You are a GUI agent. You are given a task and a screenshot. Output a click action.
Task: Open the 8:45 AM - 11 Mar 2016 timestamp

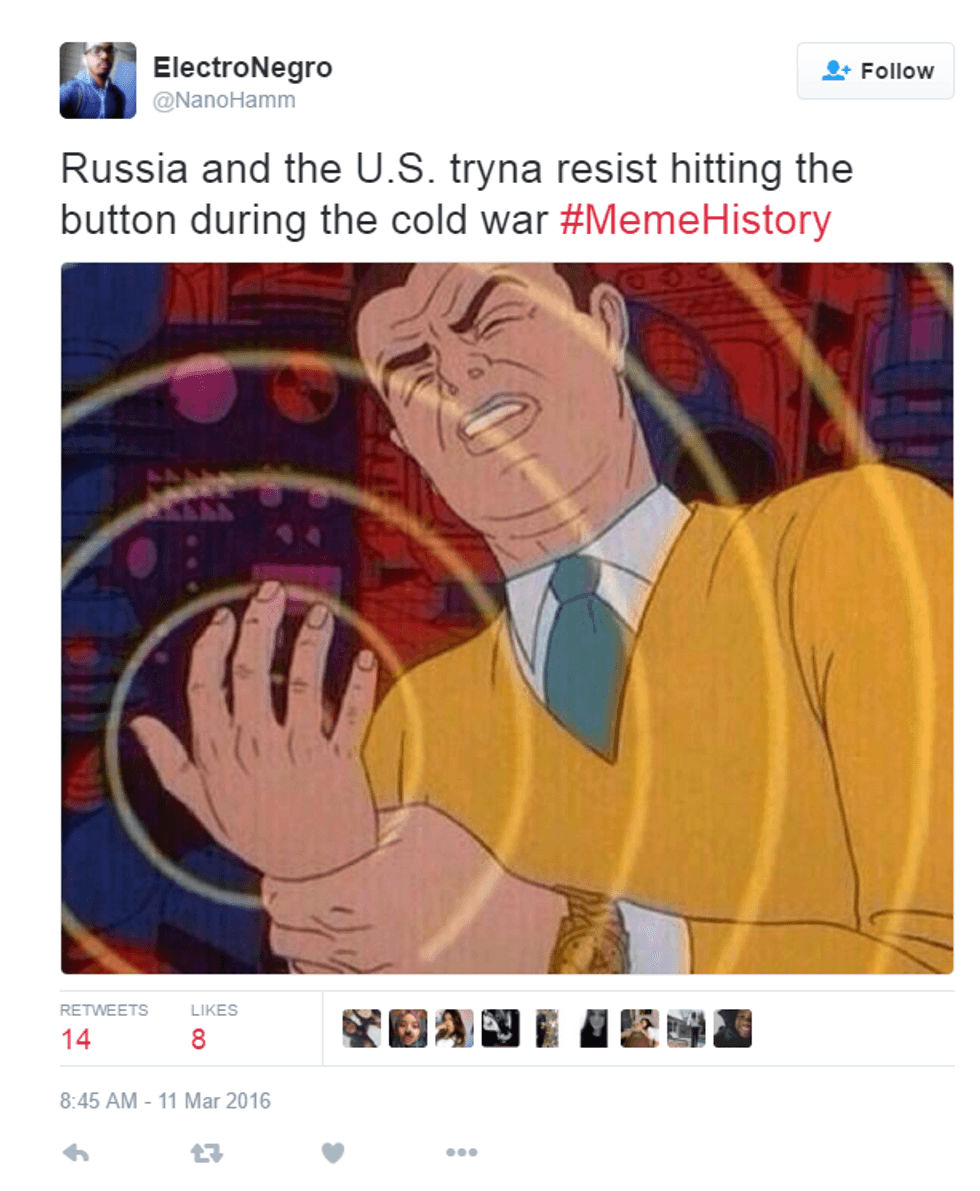(165, 1101)
